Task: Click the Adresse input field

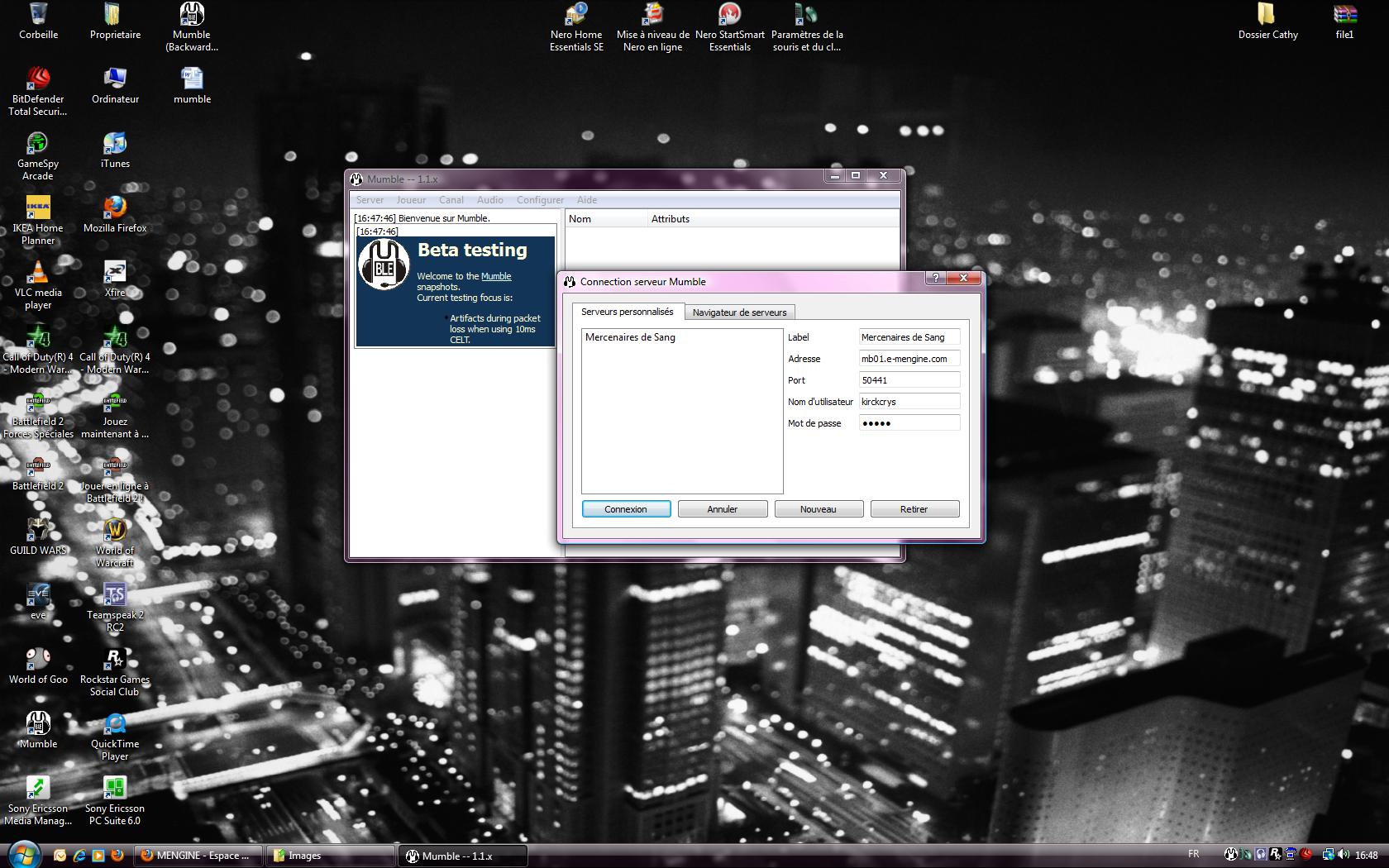Action: (x=909, y=359)
